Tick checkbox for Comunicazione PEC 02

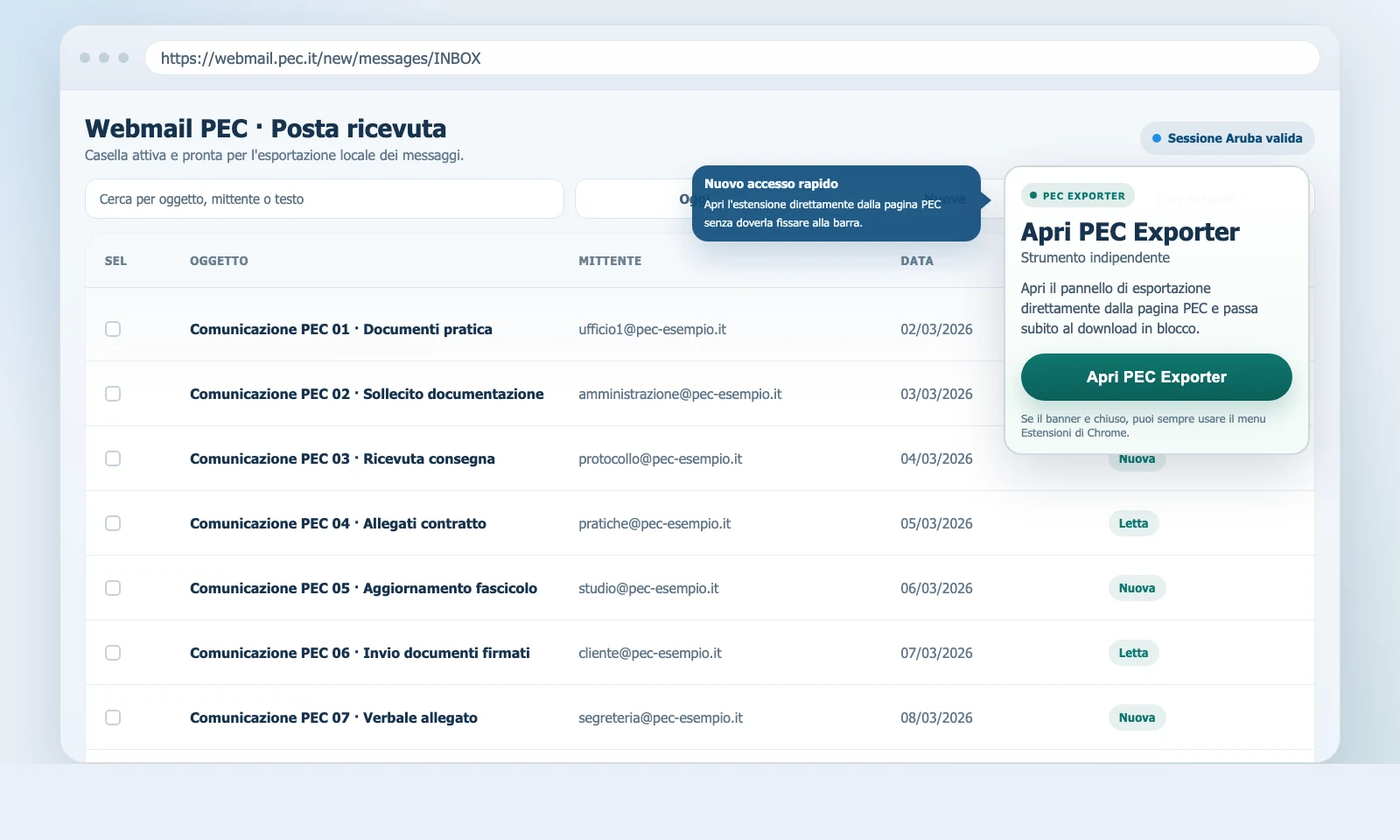[113, 394]
